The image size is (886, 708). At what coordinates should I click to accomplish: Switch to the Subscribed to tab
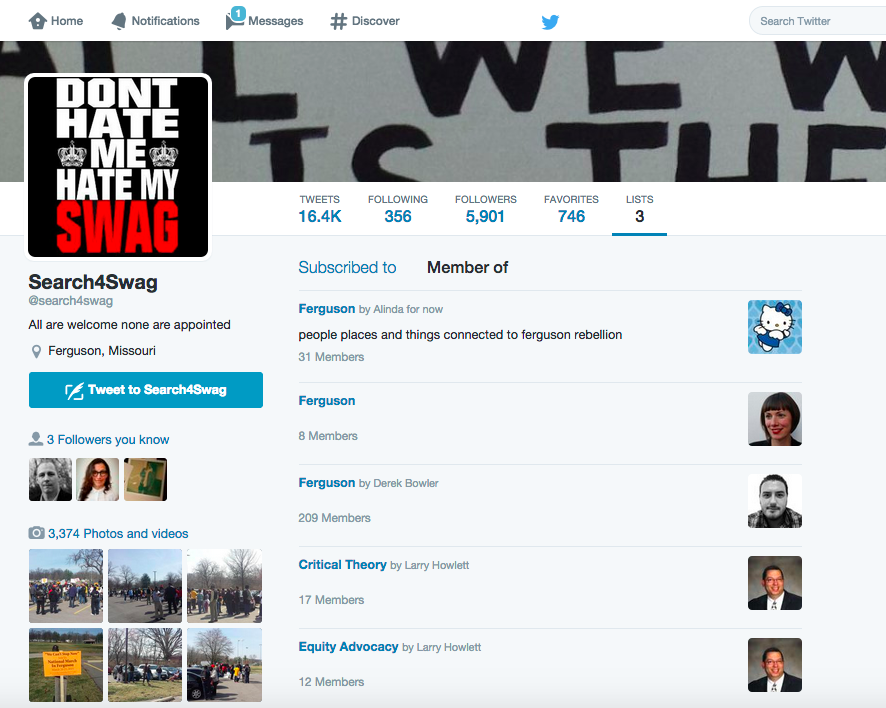coord(348,267)
